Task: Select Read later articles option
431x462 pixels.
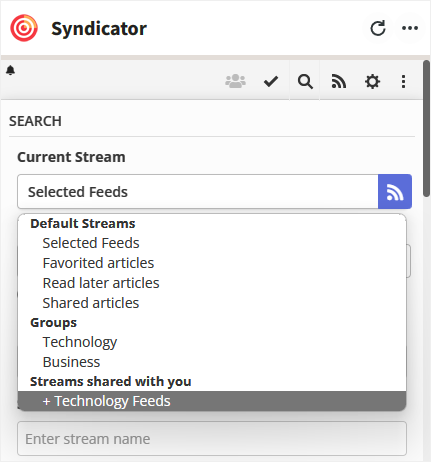Action: tap(101, 283)
